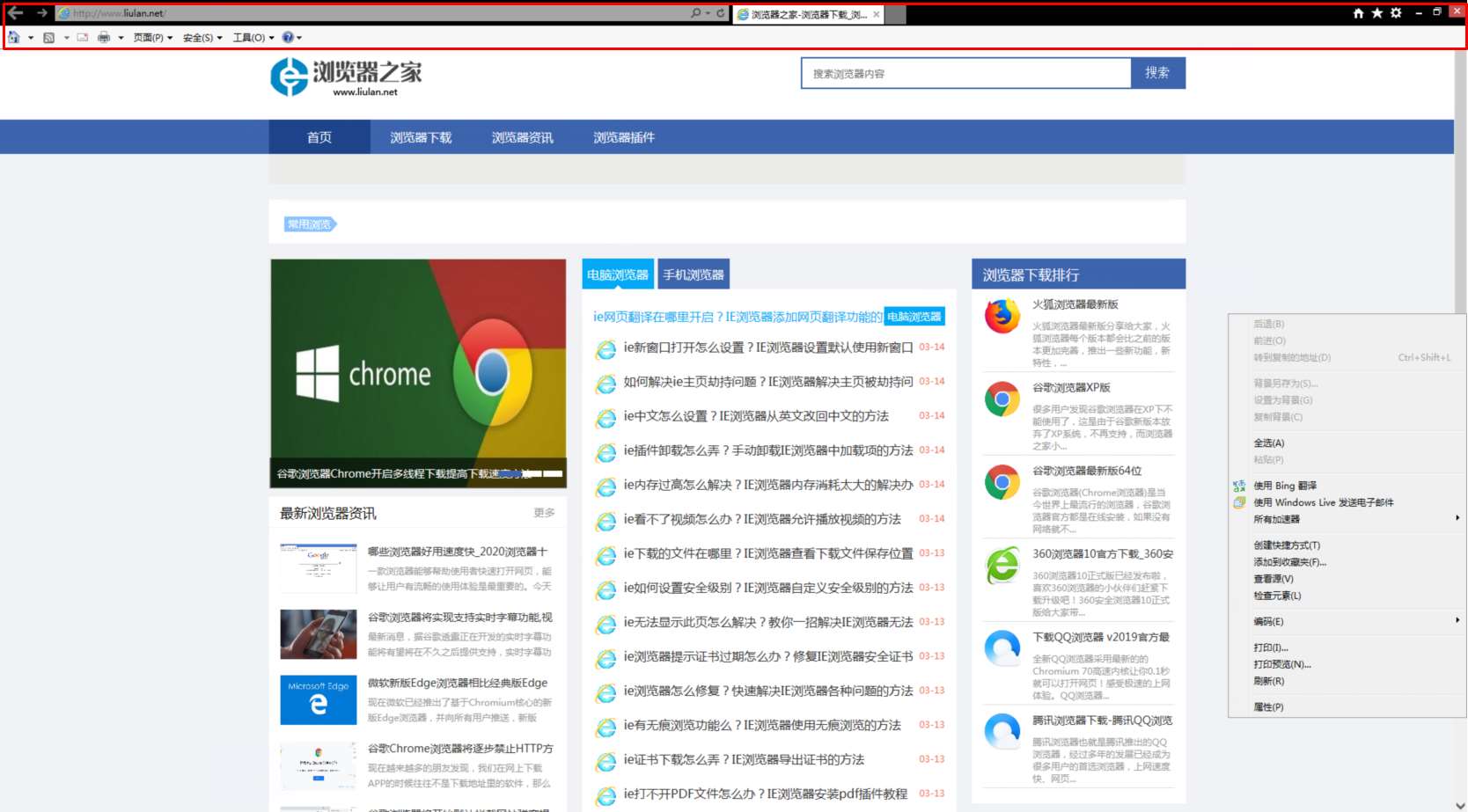
Task: Open Favorites with the star icon
Action: pyautogui.click(x=1377, y=13)
